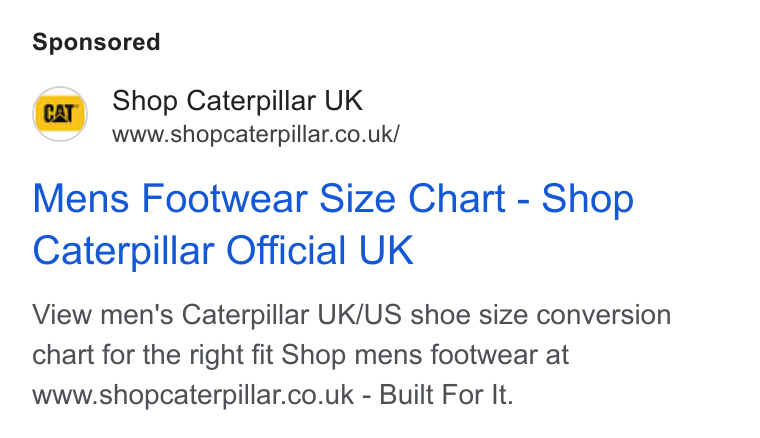Open the www.shopcaterpillar.co.uk/ display URL

point(255,134)
